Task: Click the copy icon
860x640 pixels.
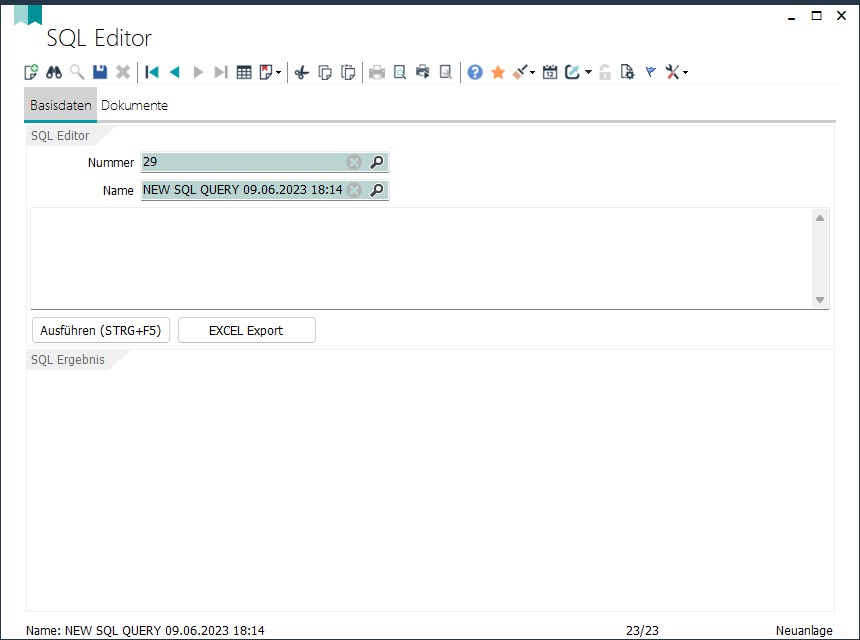Action: [x=325, y=72]
